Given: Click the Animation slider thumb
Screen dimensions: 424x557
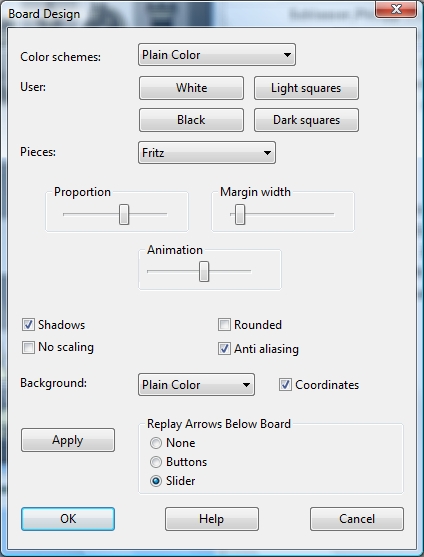Looking at the screenshot, I should 204,271.
